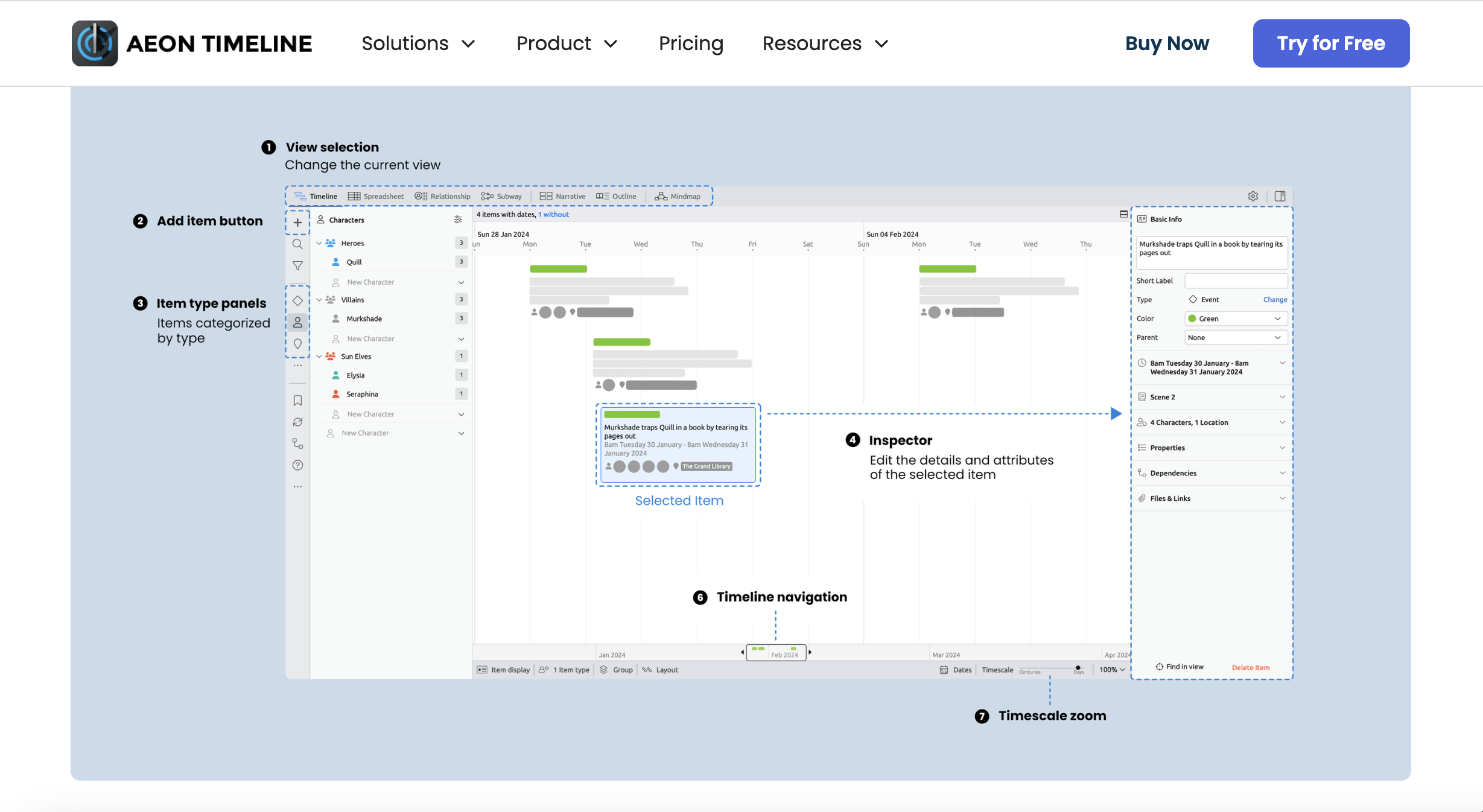Click the Short Label input field
This screenshot has height=812, width=1483.
1236,281
